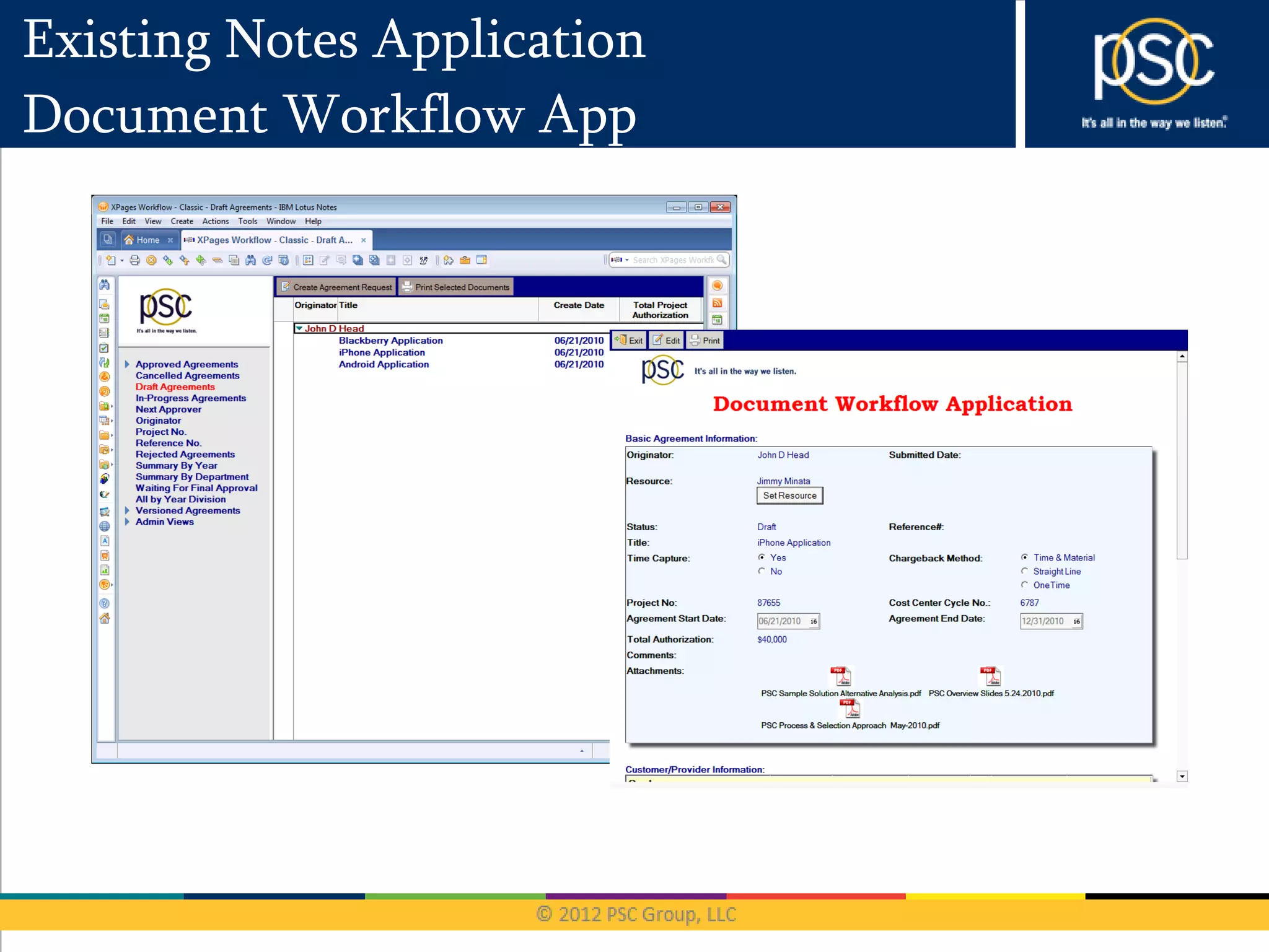Click the globe icon in the bookmark bar
Viewport: 1269px width, 952px height.
[105, 526]
